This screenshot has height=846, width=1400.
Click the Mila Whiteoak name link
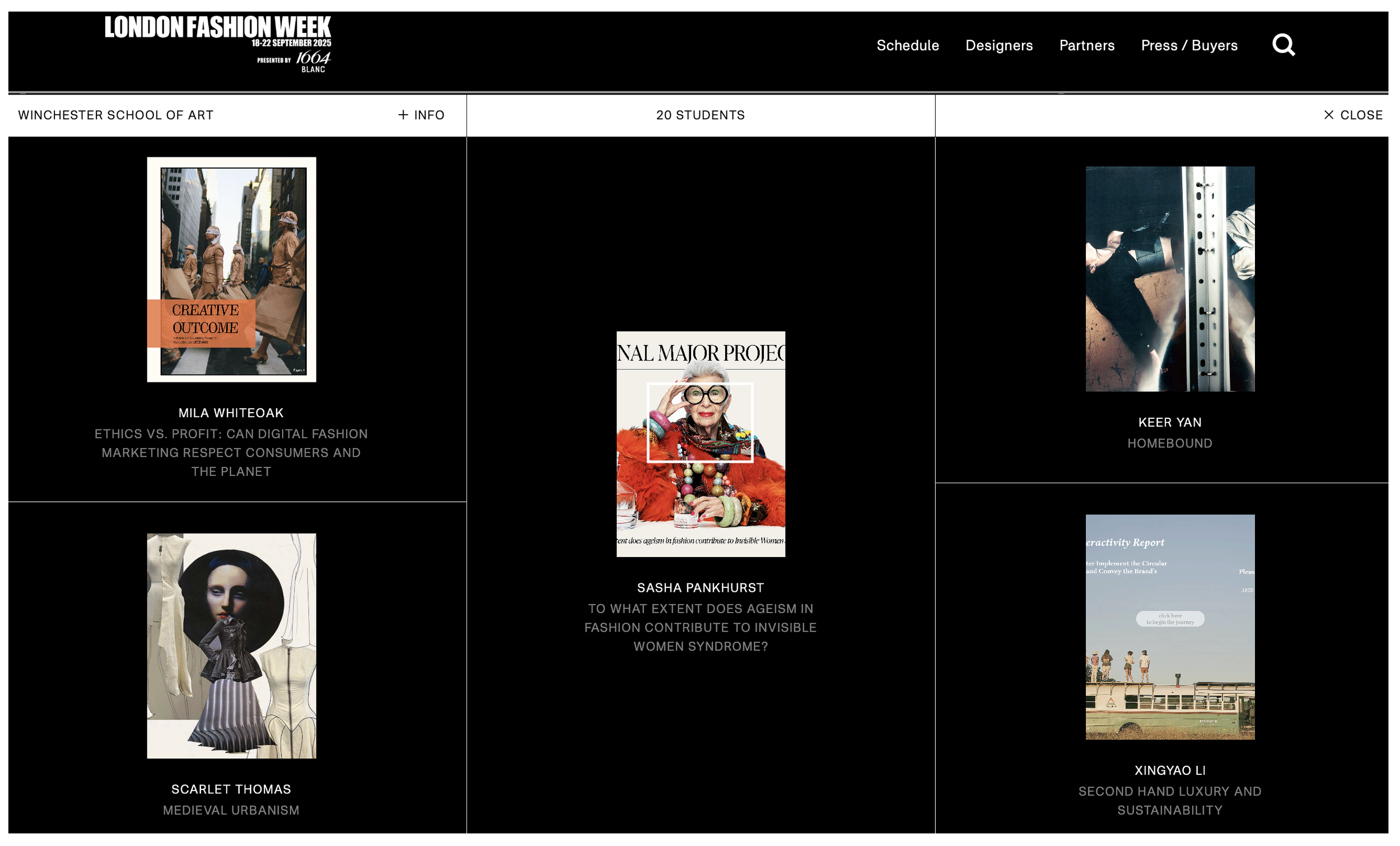point(231,413)
